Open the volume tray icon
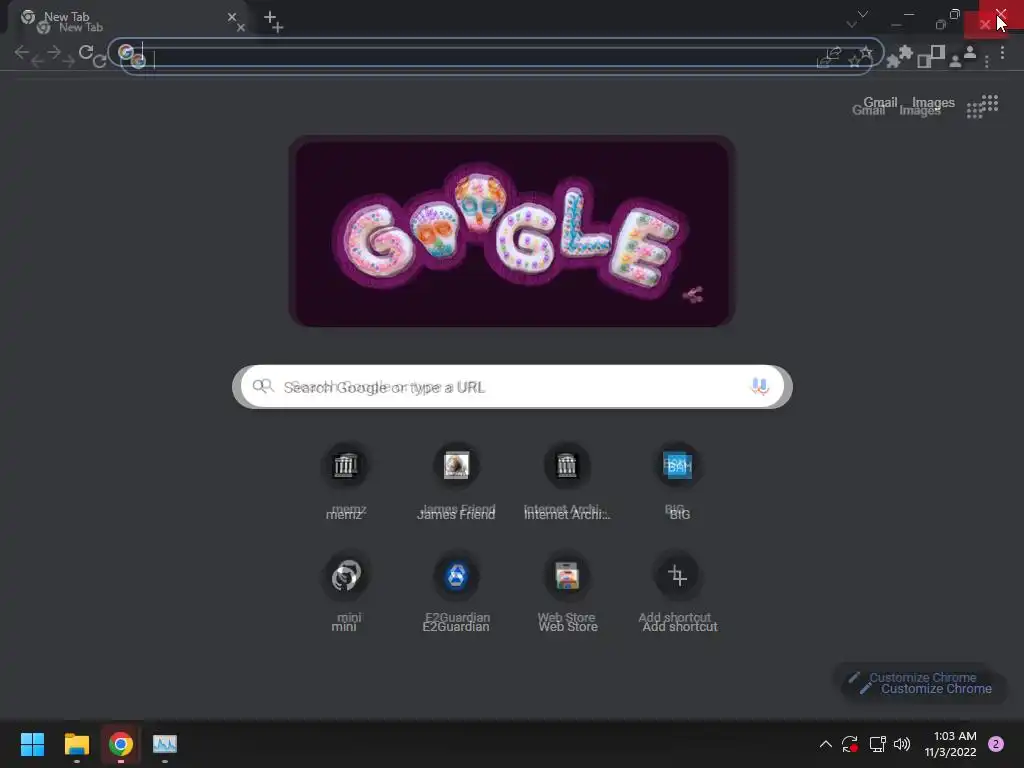Image resolution: width=1024 pixels, height=768 pixels. tap(902, 744)
